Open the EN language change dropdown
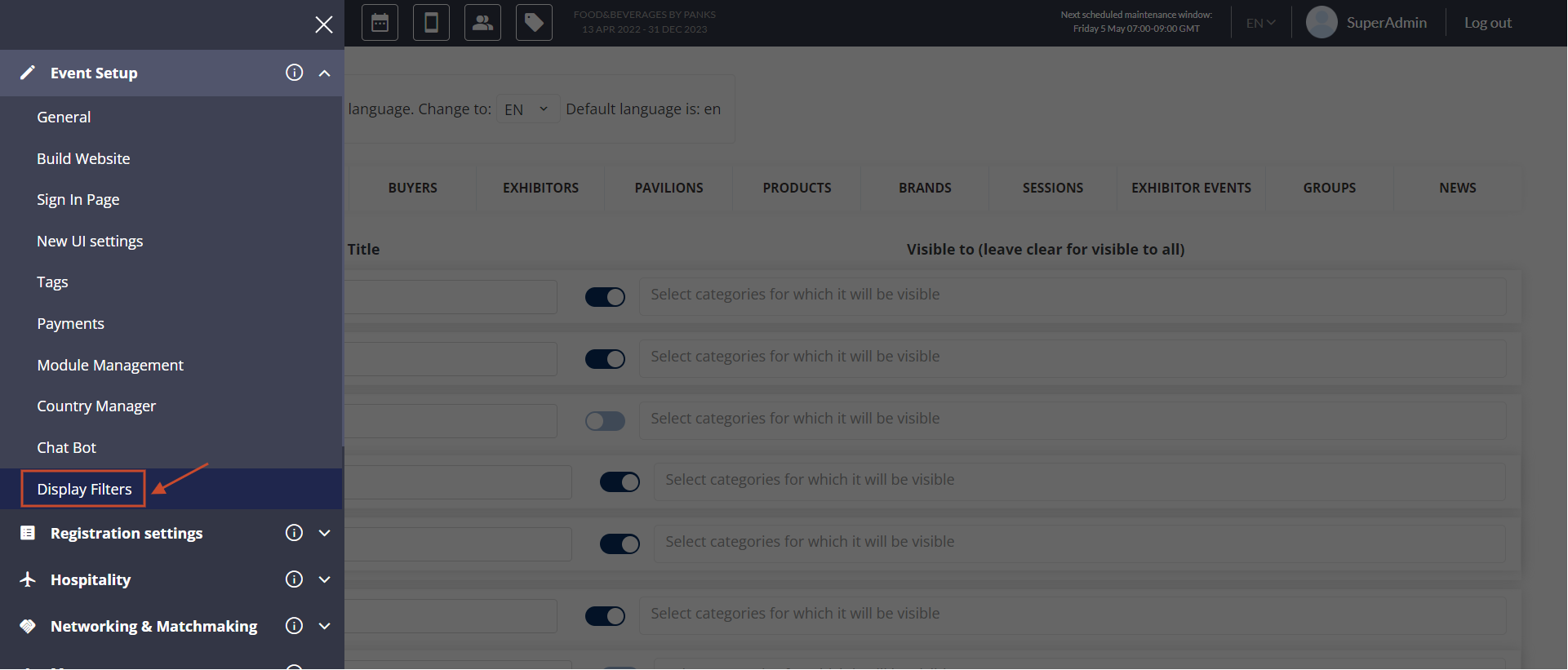Image resolution: width=1568 pixels, height=670 pixels. click(526, 109)
